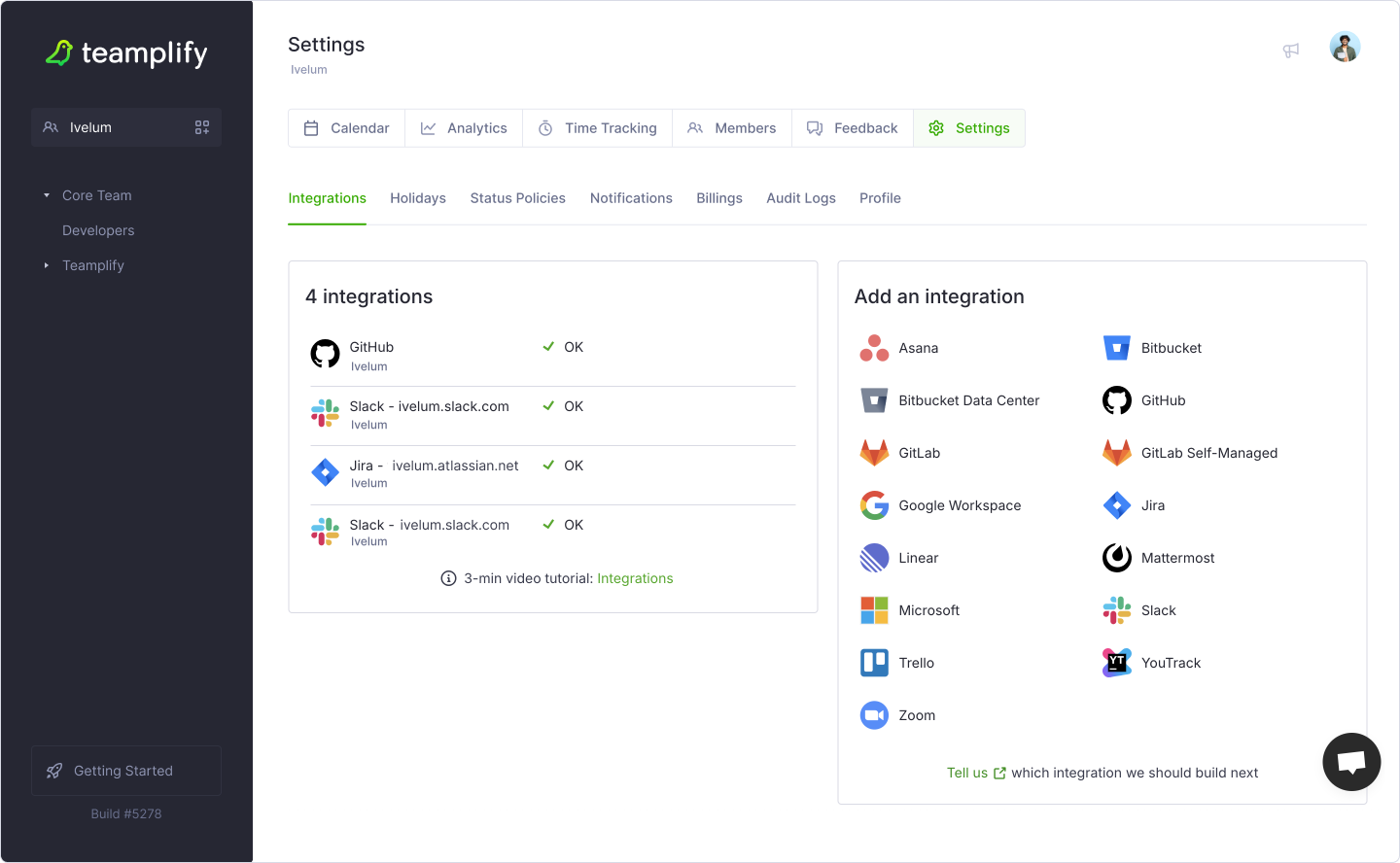This screenshot has height=863, width=1400.
Task: Open the Notifications sub-tab
Action: 631,198
